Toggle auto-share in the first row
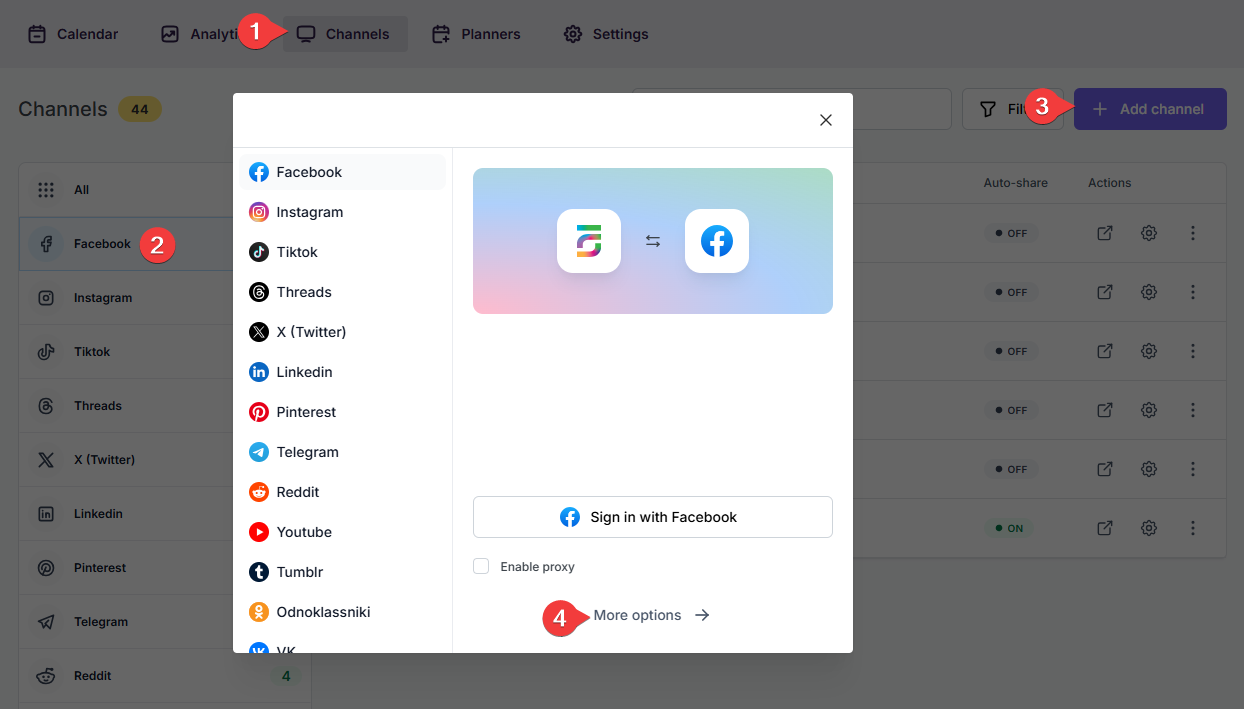Viewport: 1244px width, 709px height. click(x=1010, y=233)
